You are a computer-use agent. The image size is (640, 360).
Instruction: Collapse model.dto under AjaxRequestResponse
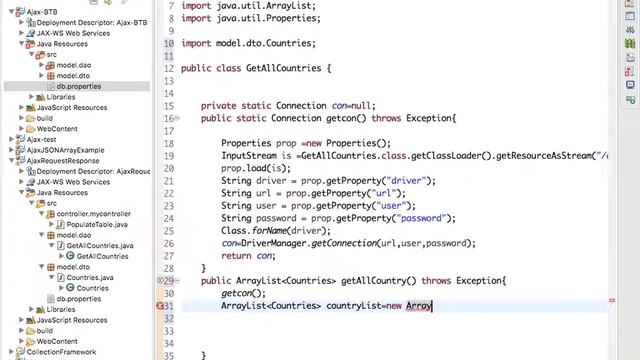click(x=41, y=267)
